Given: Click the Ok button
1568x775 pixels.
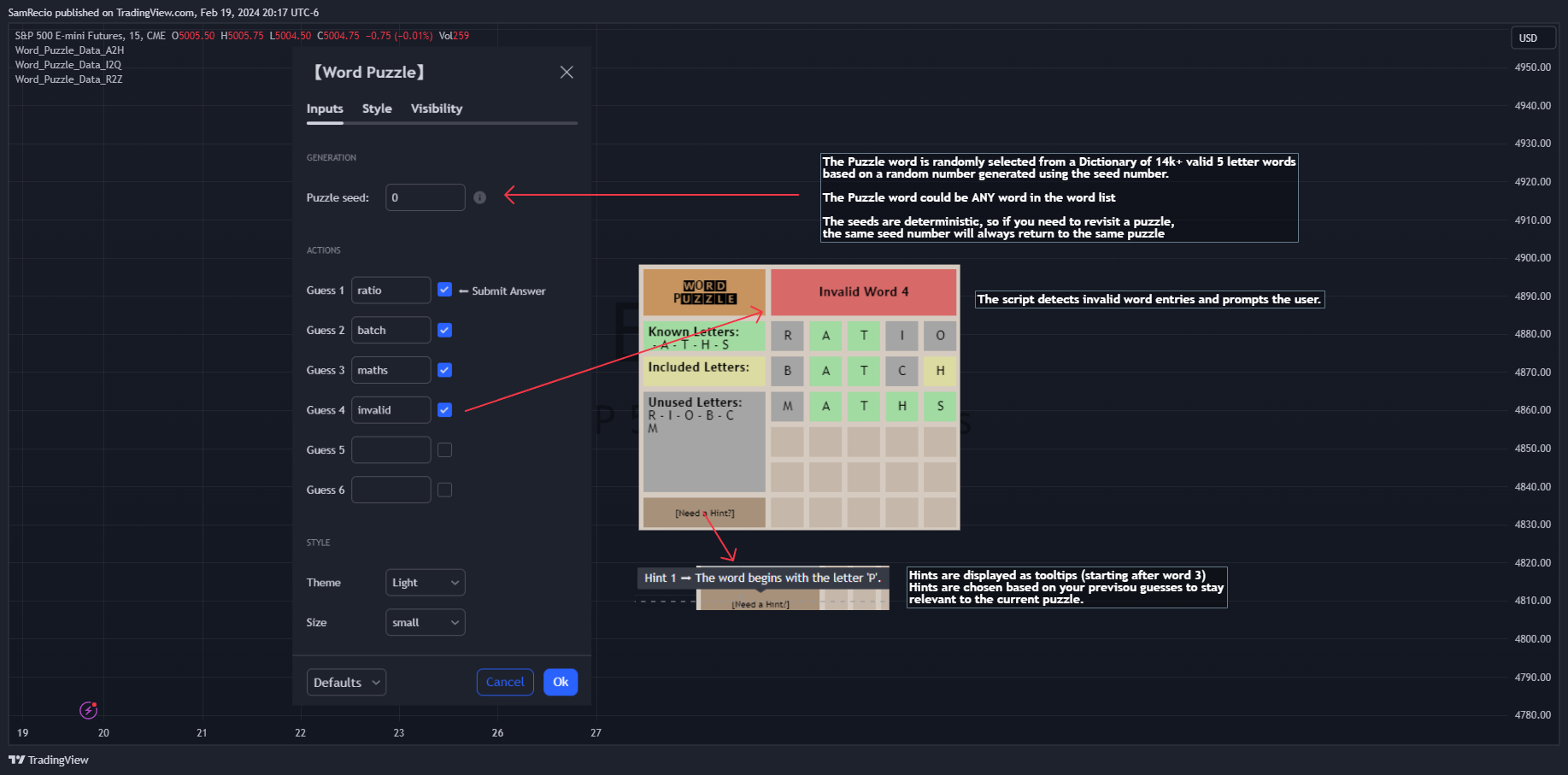Looking at the screenshot, I should click(561, 682).
